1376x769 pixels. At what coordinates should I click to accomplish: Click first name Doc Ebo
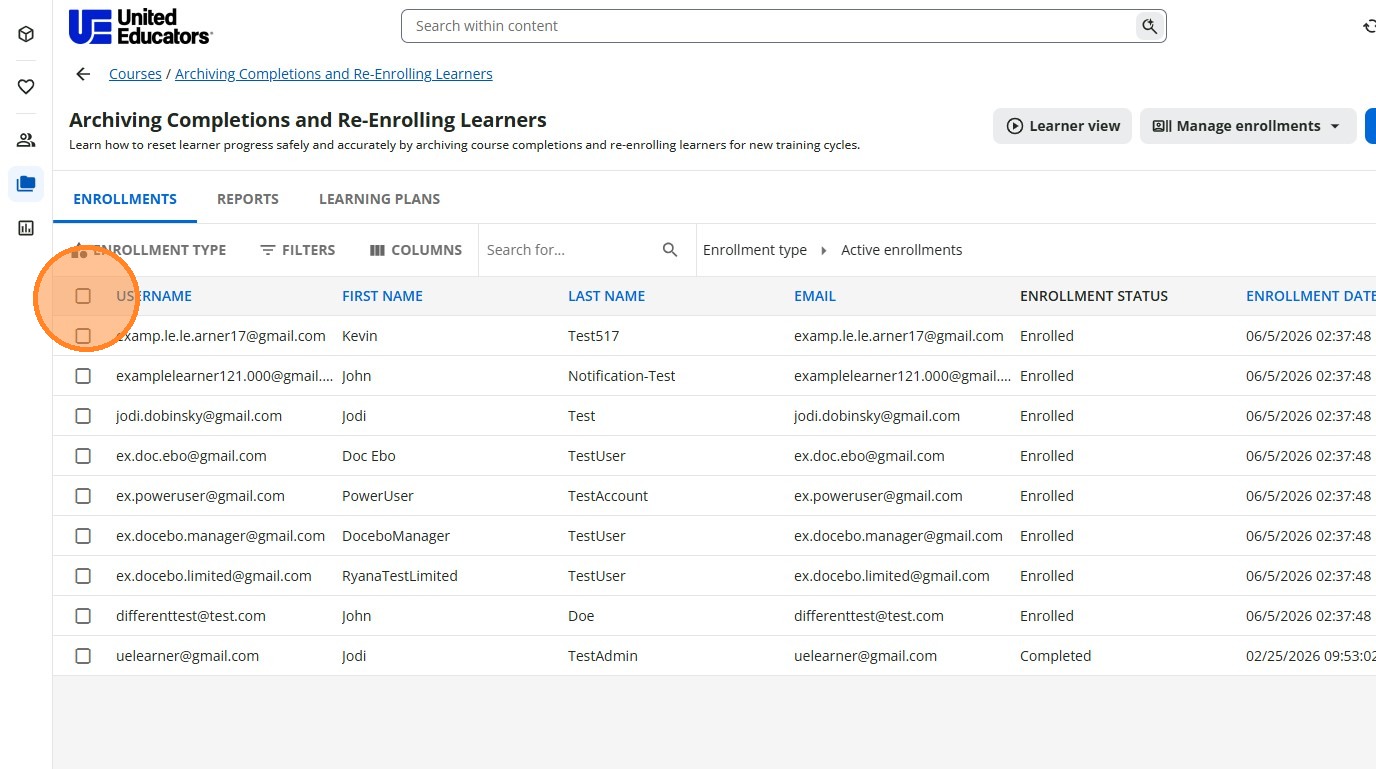click(369, 456)
